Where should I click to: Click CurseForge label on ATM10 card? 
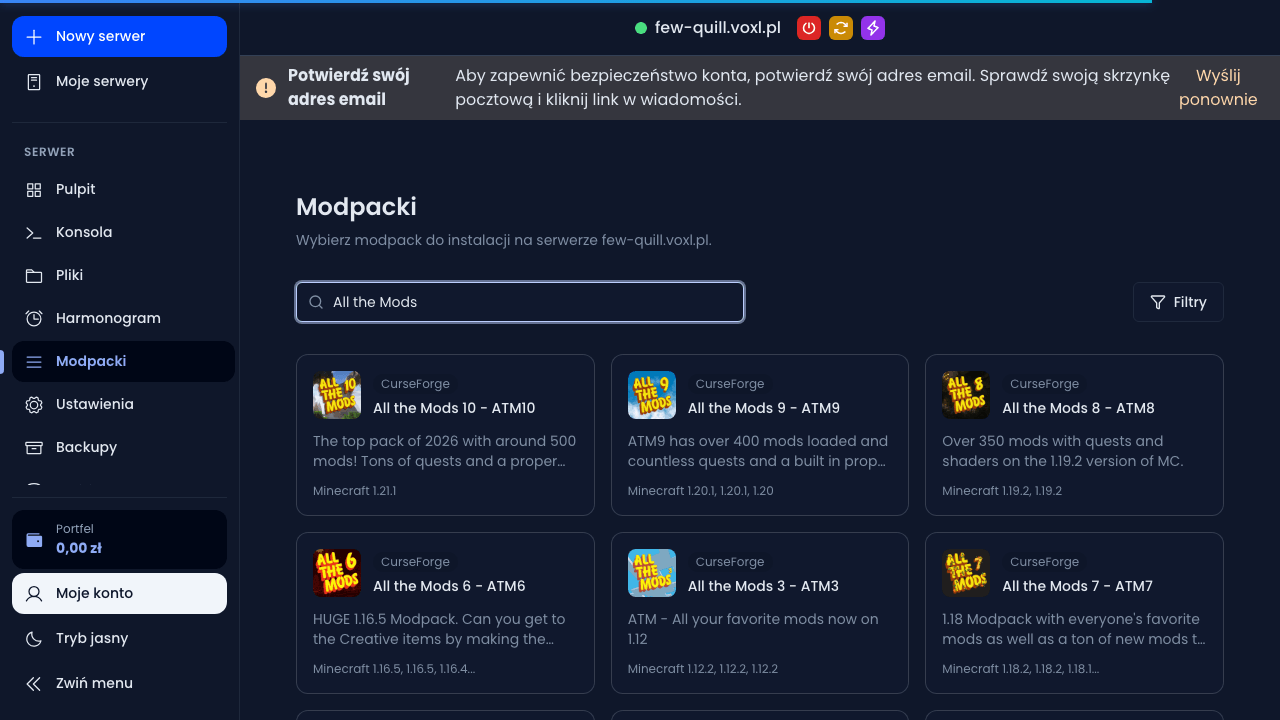415,384
